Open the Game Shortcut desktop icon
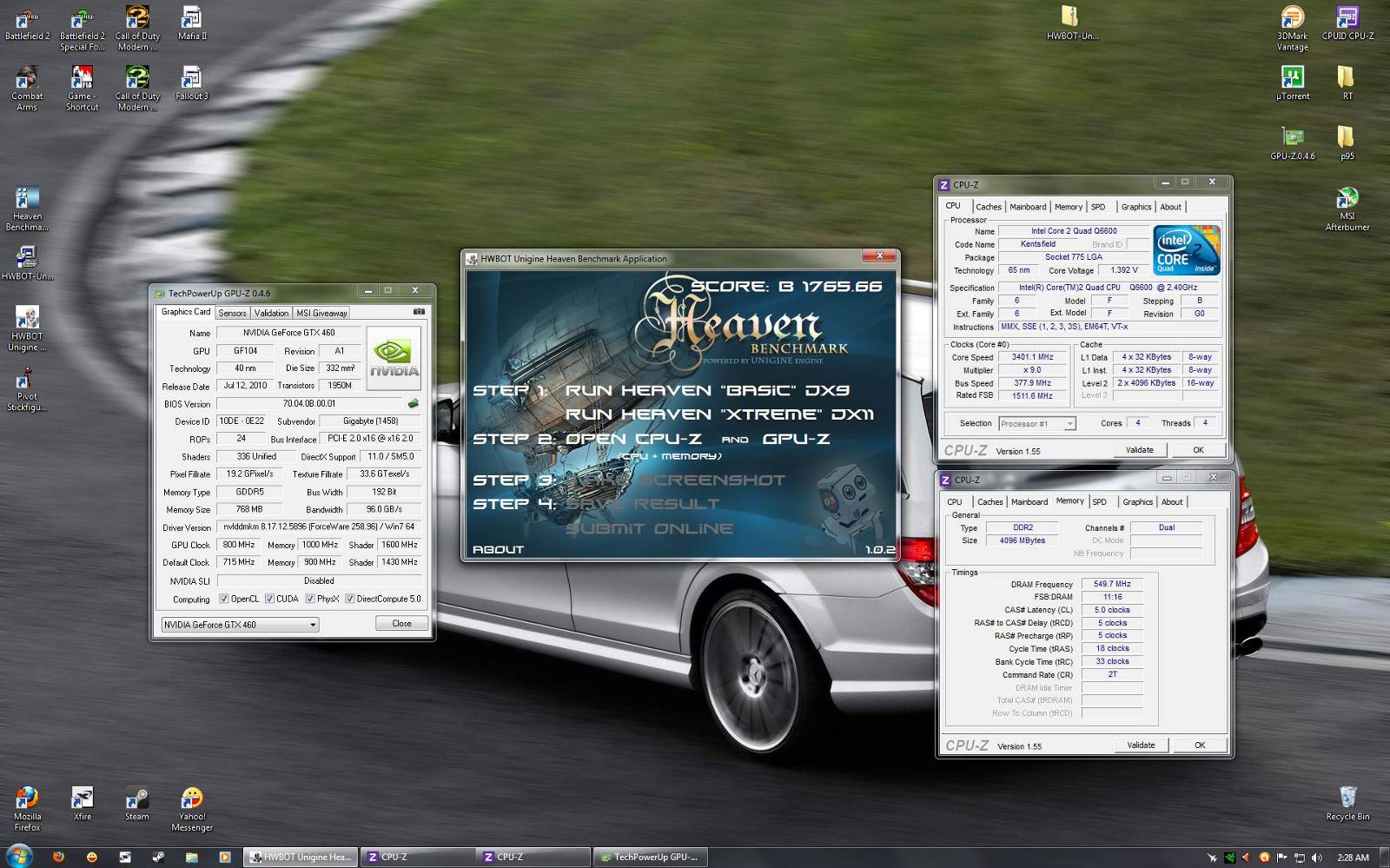Screen dimensions: 1390x868 [x=82, y=89]
